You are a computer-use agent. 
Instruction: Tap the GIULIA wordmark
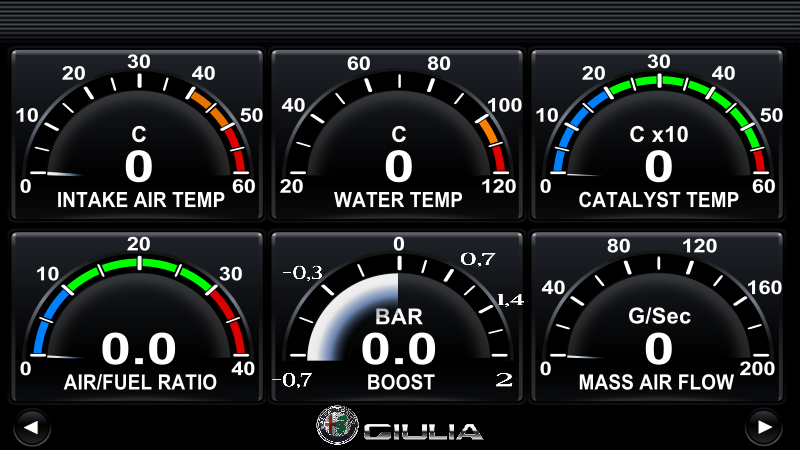point(423,432)
